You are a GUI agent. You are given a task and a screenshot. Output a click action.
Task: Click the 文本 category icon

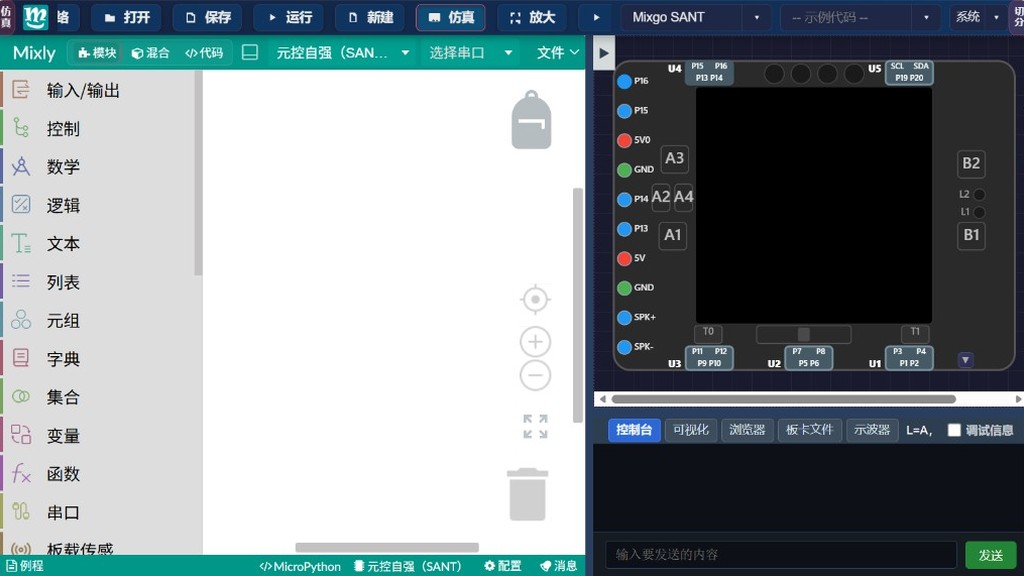[21, 243]
